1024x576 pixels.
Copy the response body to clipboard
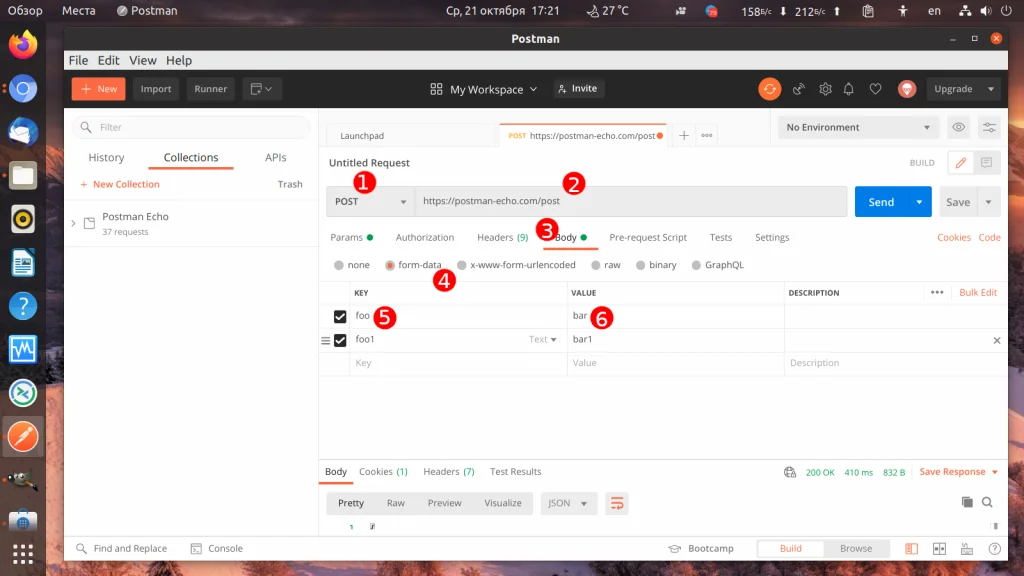967,502
